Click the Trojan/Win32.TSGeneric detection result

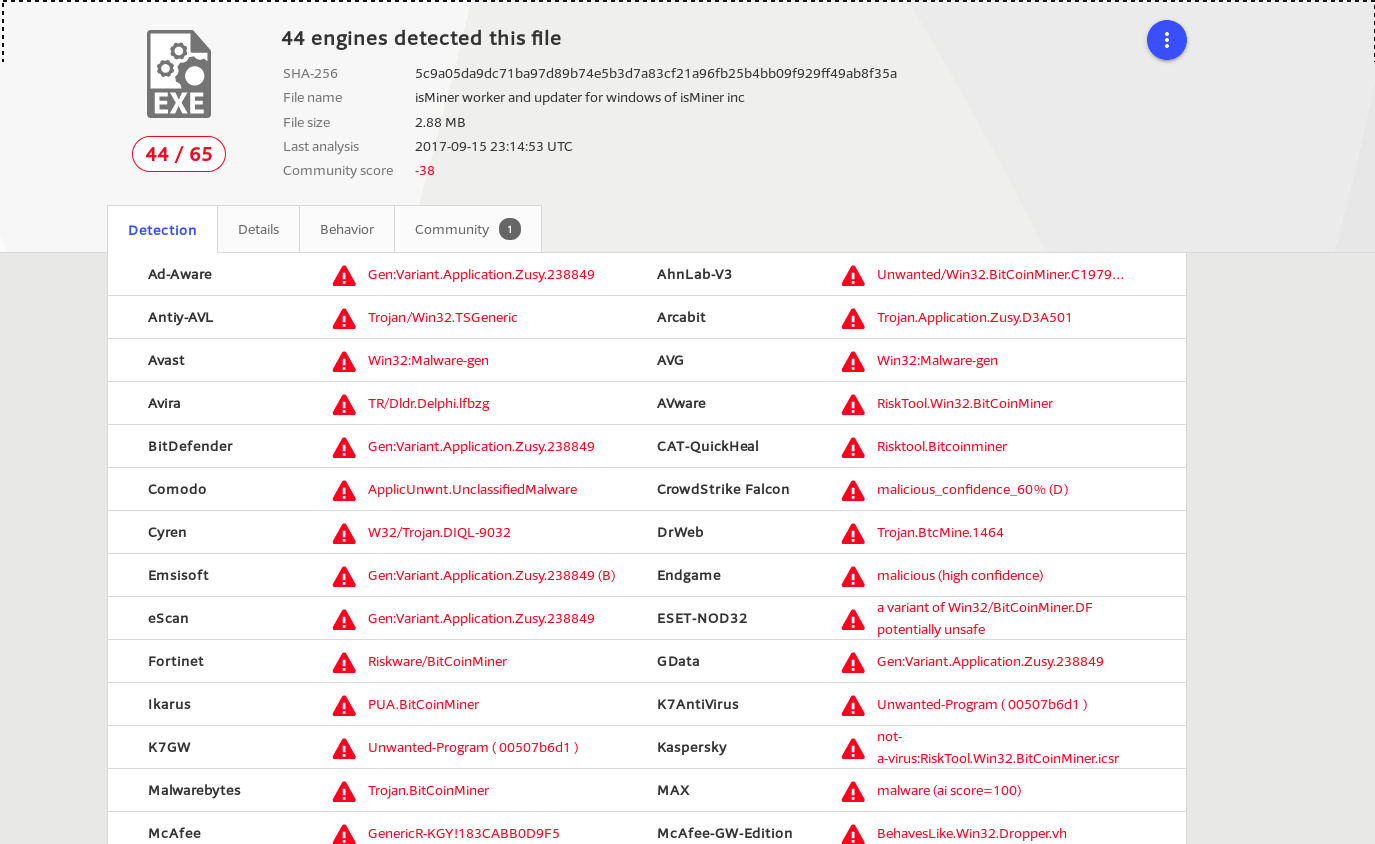pos(443,317)
